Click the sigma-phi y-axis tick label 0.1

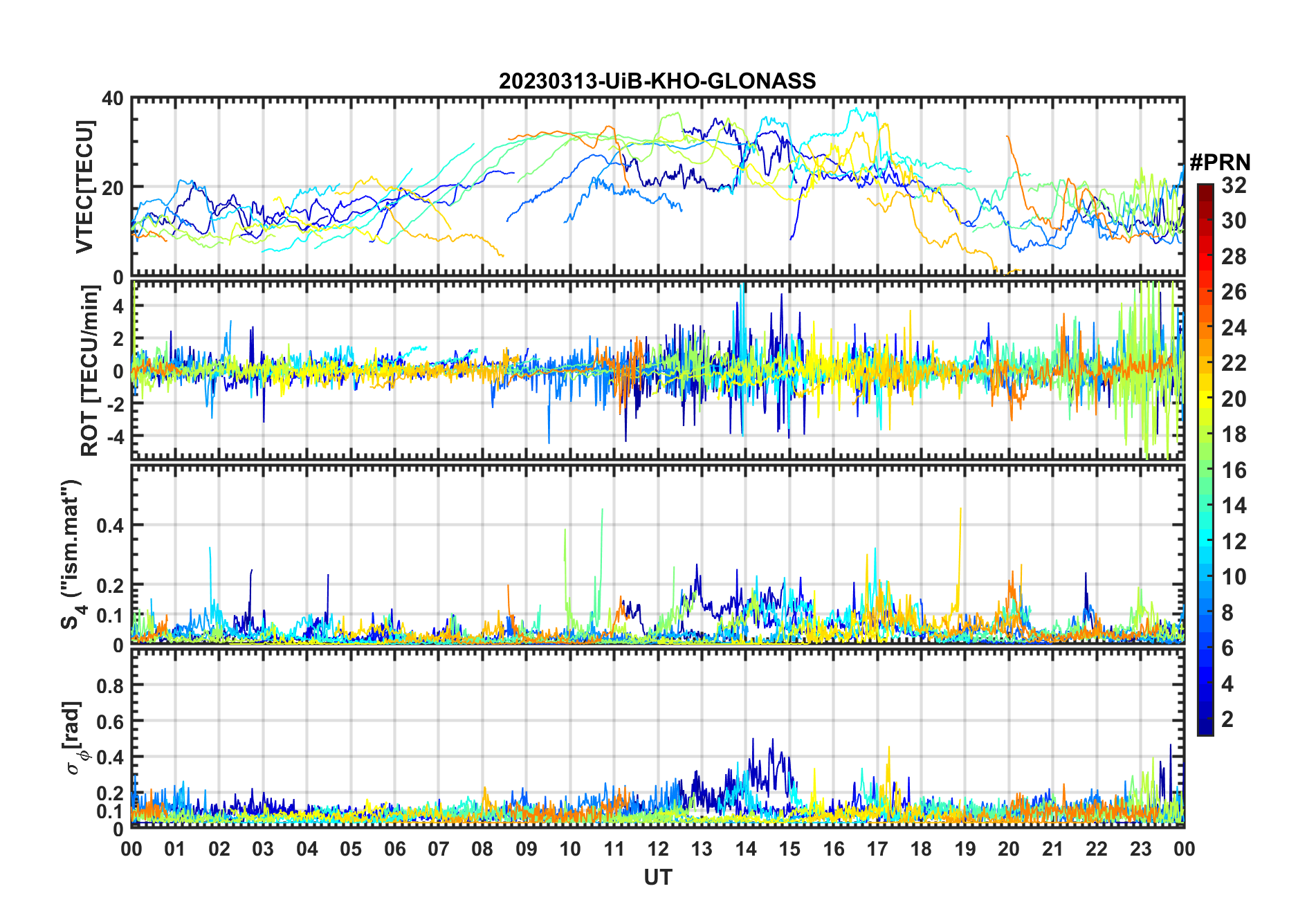pos(111,811)
